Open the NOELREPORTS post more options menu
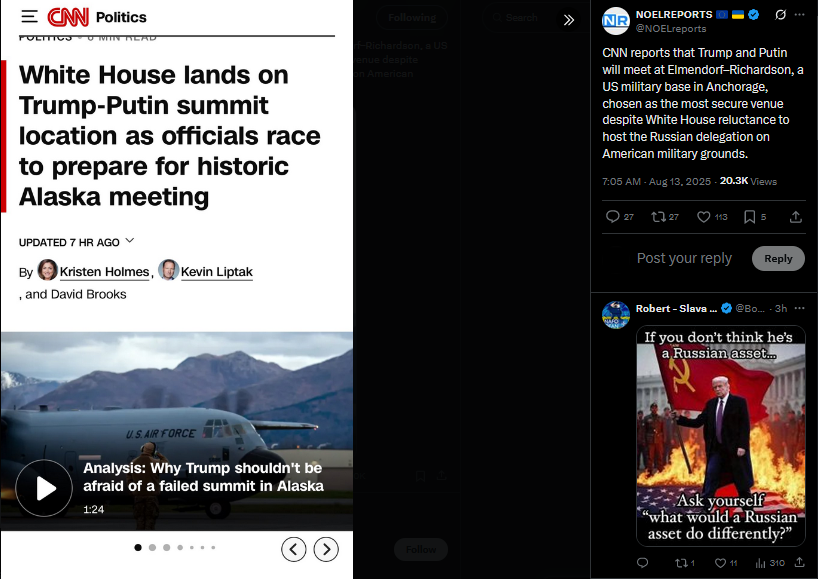 click(799, 15)
